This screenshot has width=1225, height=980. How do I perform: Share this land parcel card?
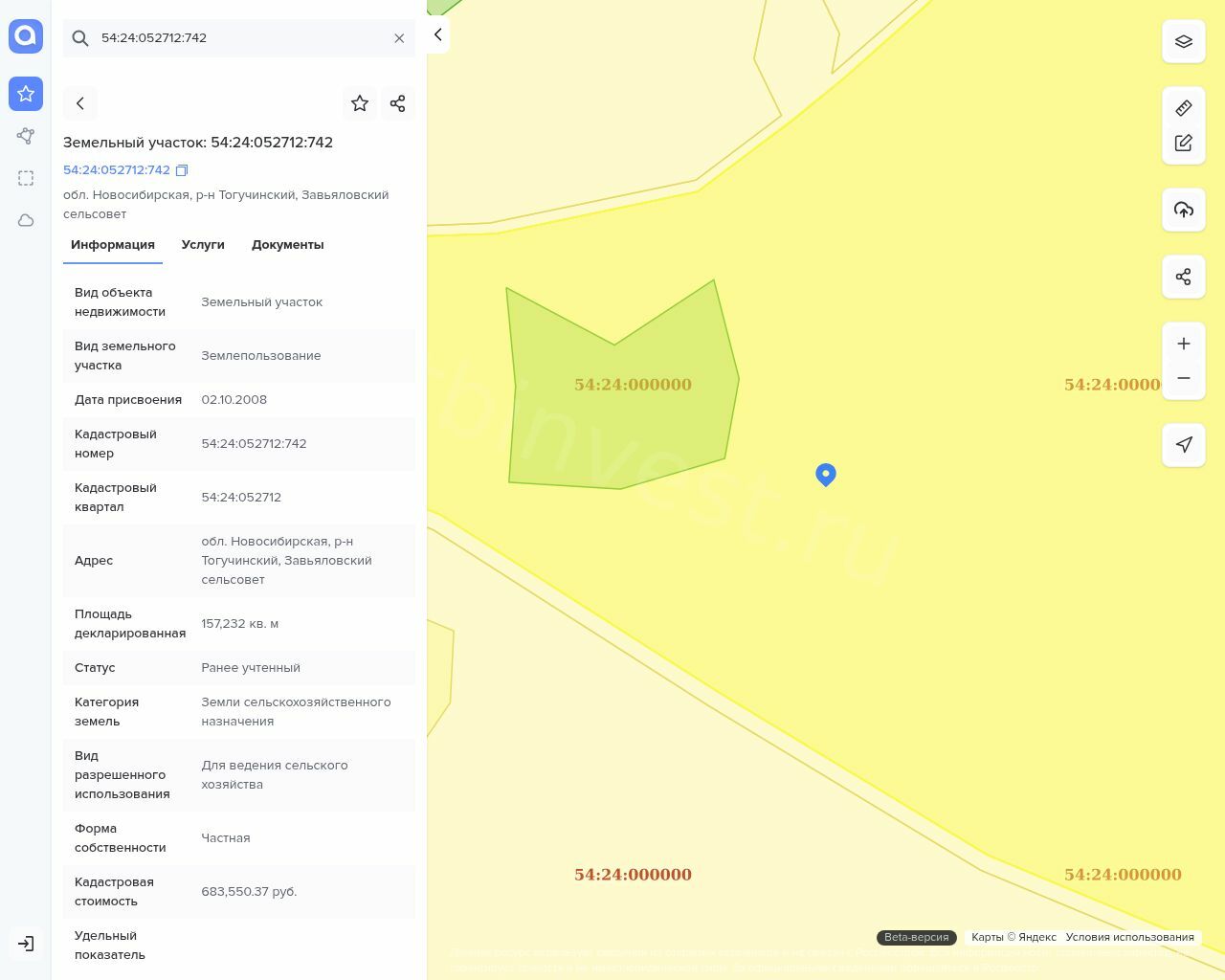pos(398,103)
